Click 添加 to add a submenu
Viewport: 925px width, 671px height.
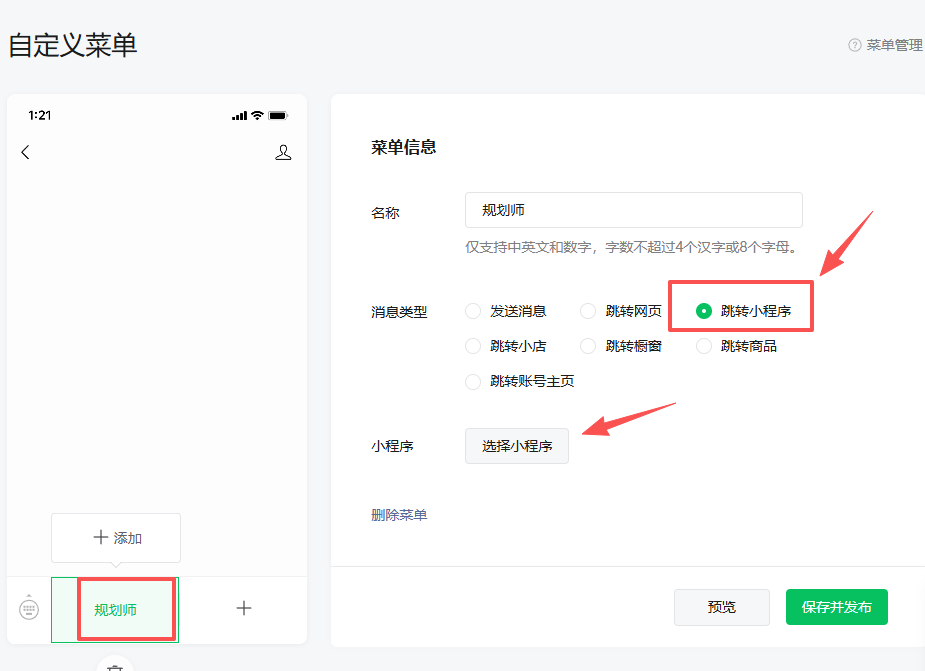116,538
